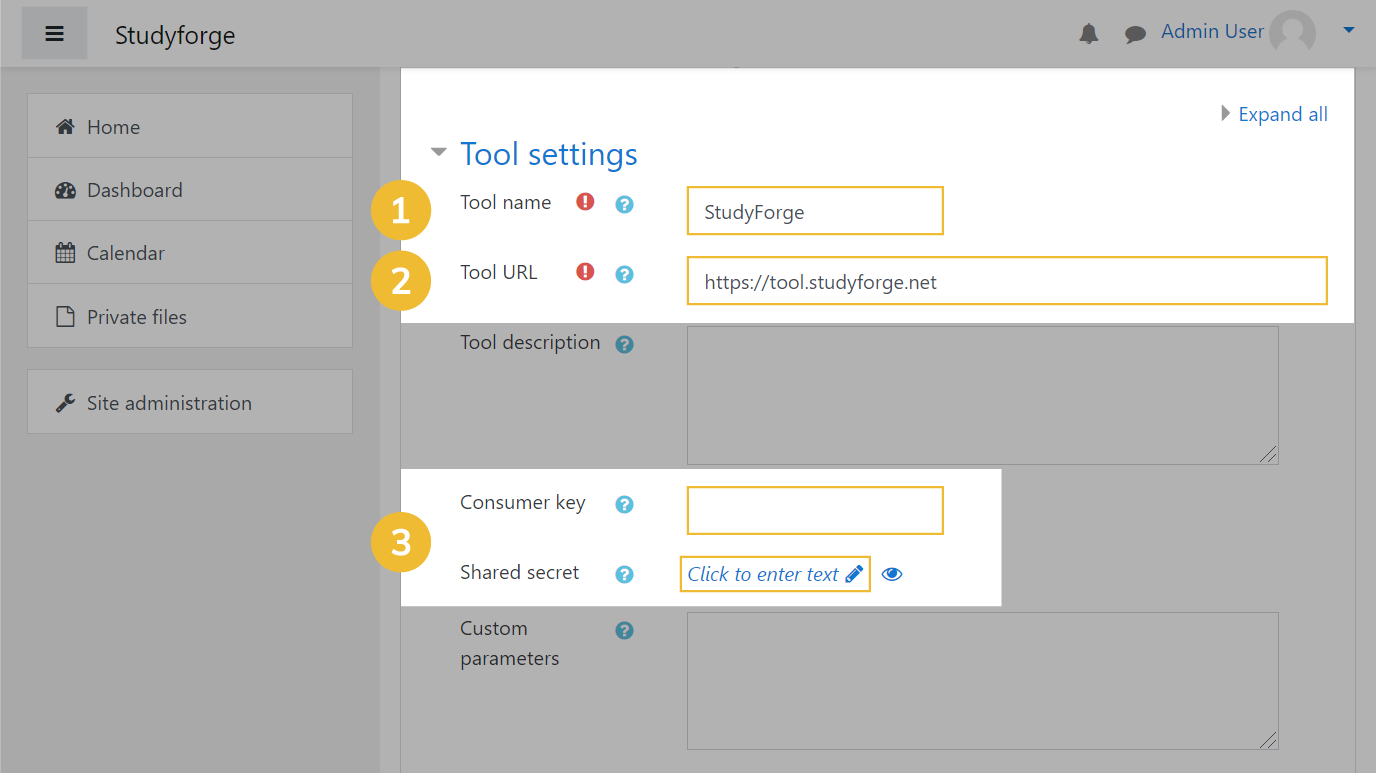Open Calendar in the sidebar
The width and height of the screenshot is (1376, 773).
pos(190,253)
